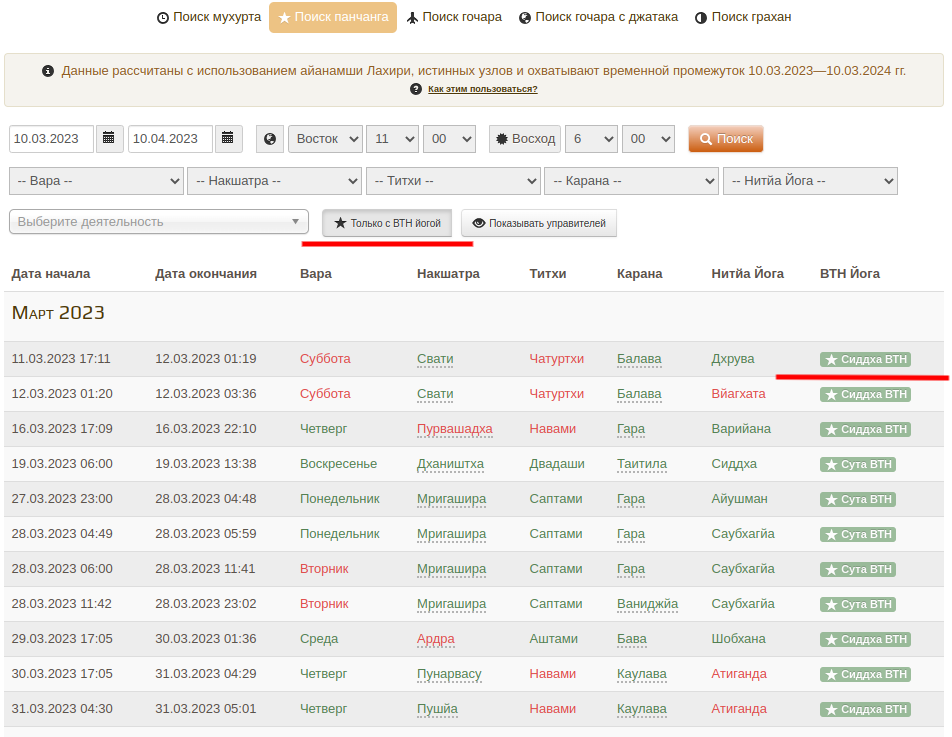Expand the '-- Нитйа Йога --' dropdown
The width and height of the screenshot is (952, 737).
(x=811, y=181)
